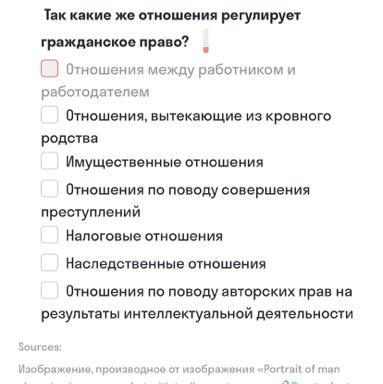Viewport: 383px width, 384px height.
Task: Click the red exclamation mark icon
Action: coord(206,41)
